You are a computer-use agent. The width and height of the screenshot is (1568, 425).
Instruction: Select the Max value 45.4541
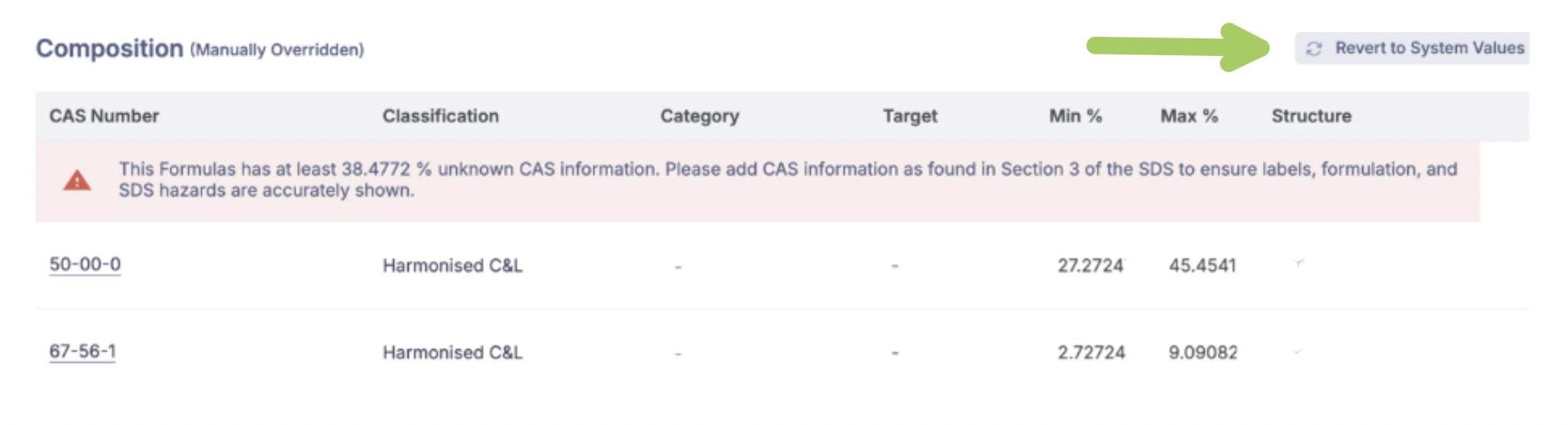click(1202, 265)
